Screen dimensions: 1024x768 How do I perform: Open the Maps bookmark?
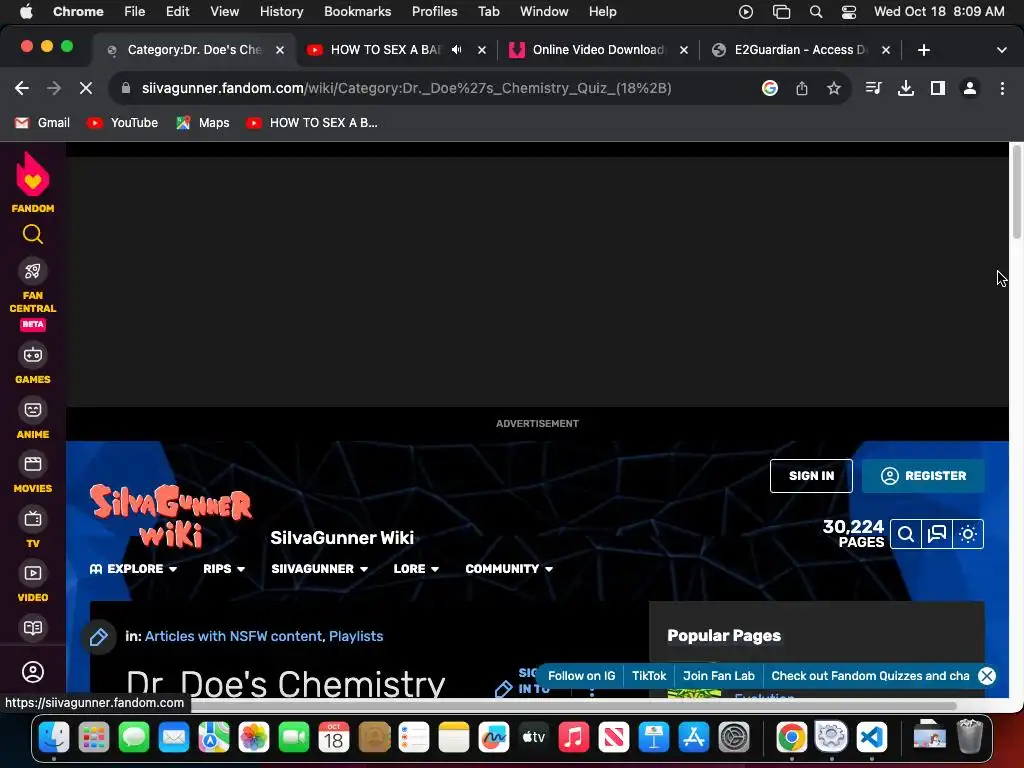203,123
